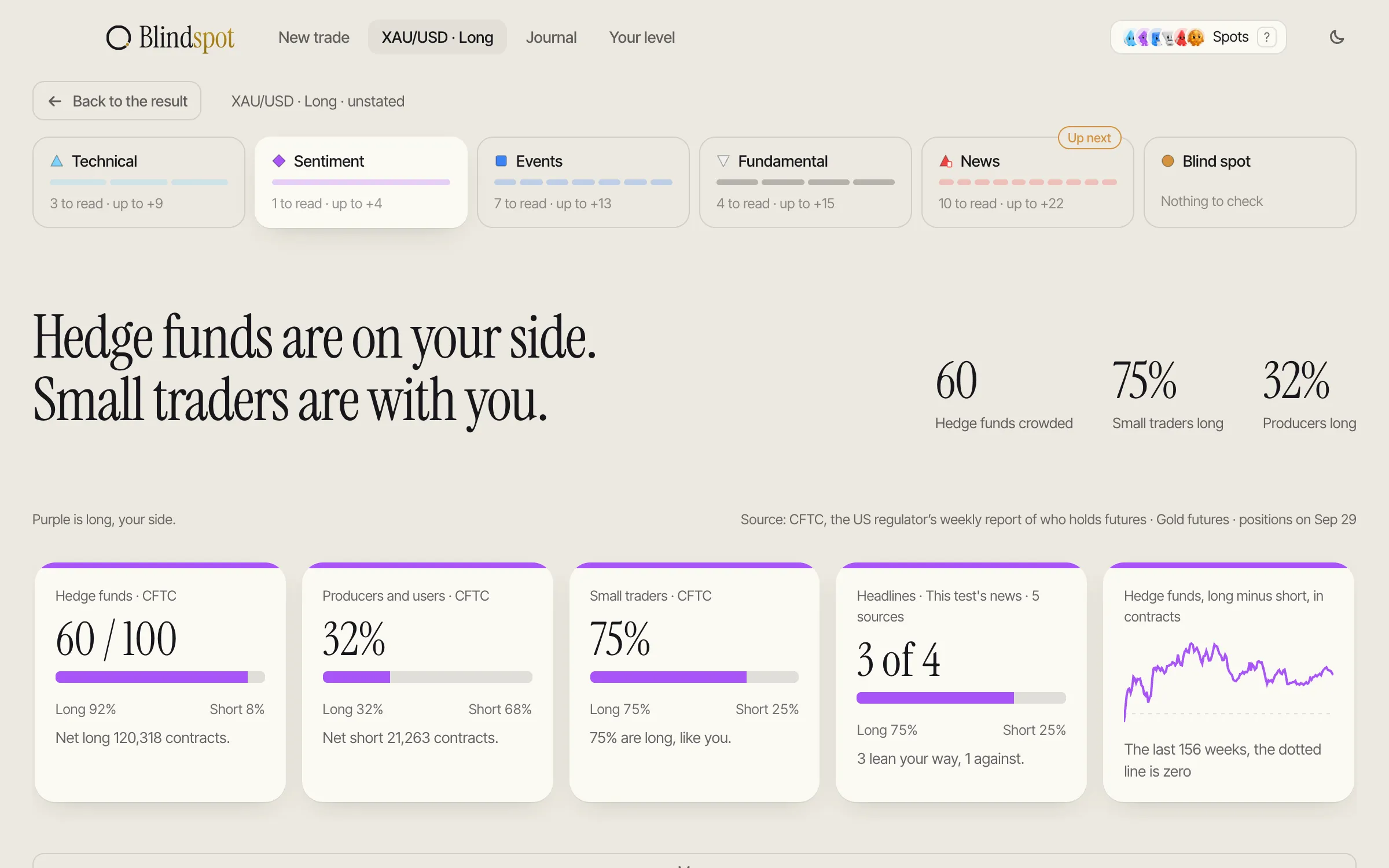The width and height of the screenshot is (1389, 868).
Task: Select the Sentiment diamond icon
Action: coord(279,161)
